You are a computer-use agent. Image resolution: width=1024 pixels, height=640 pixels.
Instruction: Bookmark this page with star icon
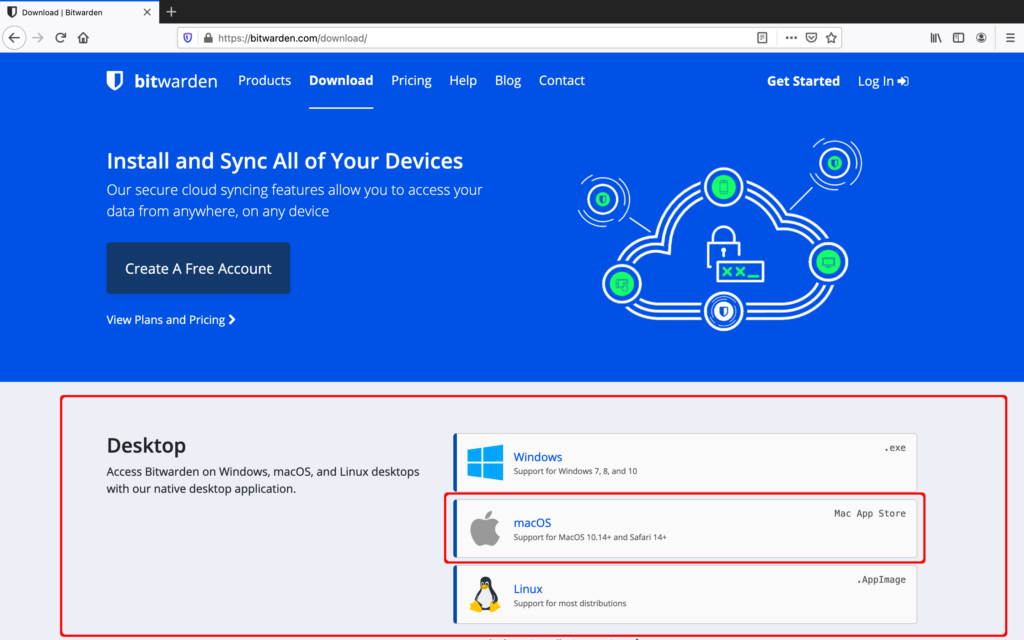[831, 38]
